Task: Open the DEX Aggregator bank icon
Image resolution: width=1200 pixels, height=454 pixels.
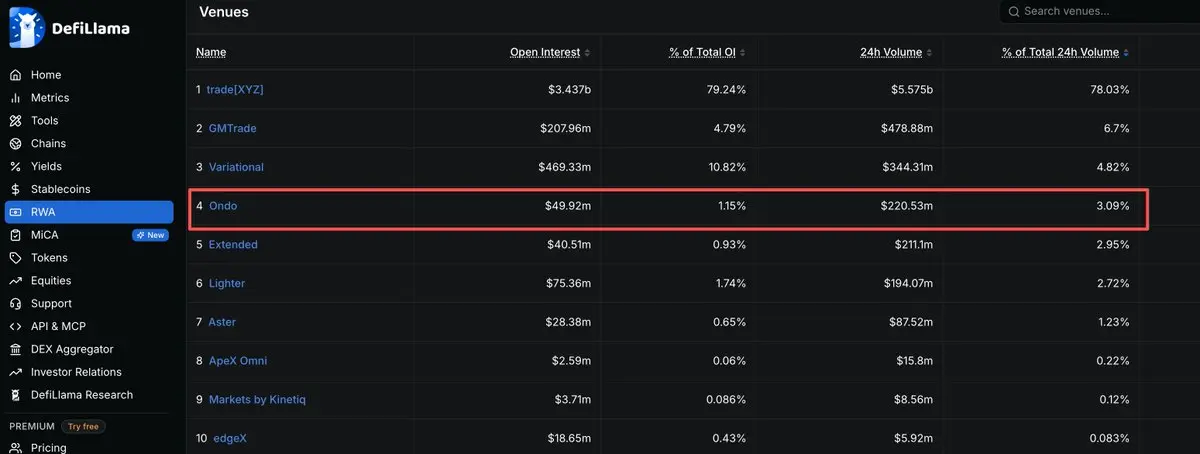Action: [x=15, y=350]
